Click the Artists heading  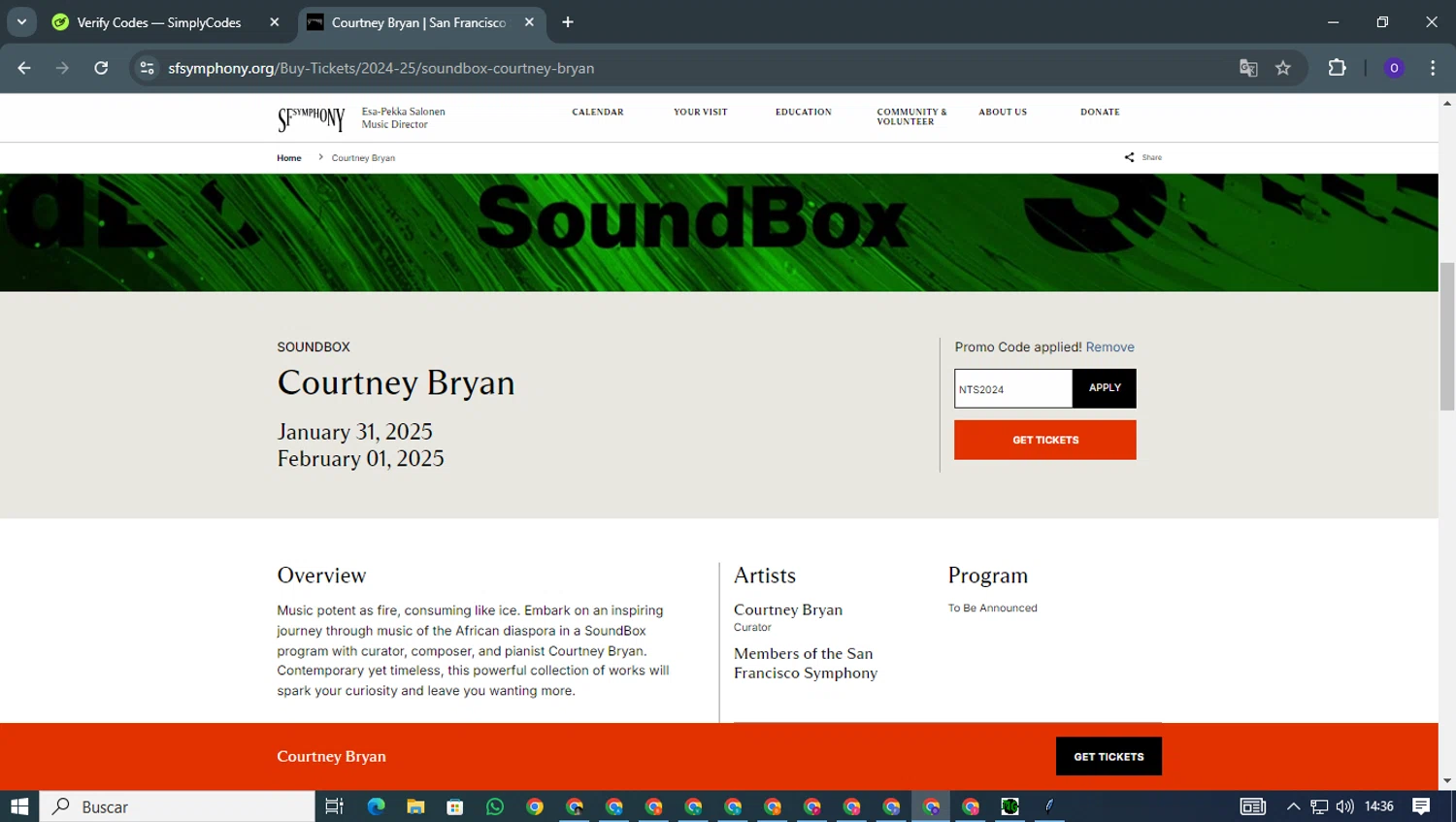pos(765,575)
